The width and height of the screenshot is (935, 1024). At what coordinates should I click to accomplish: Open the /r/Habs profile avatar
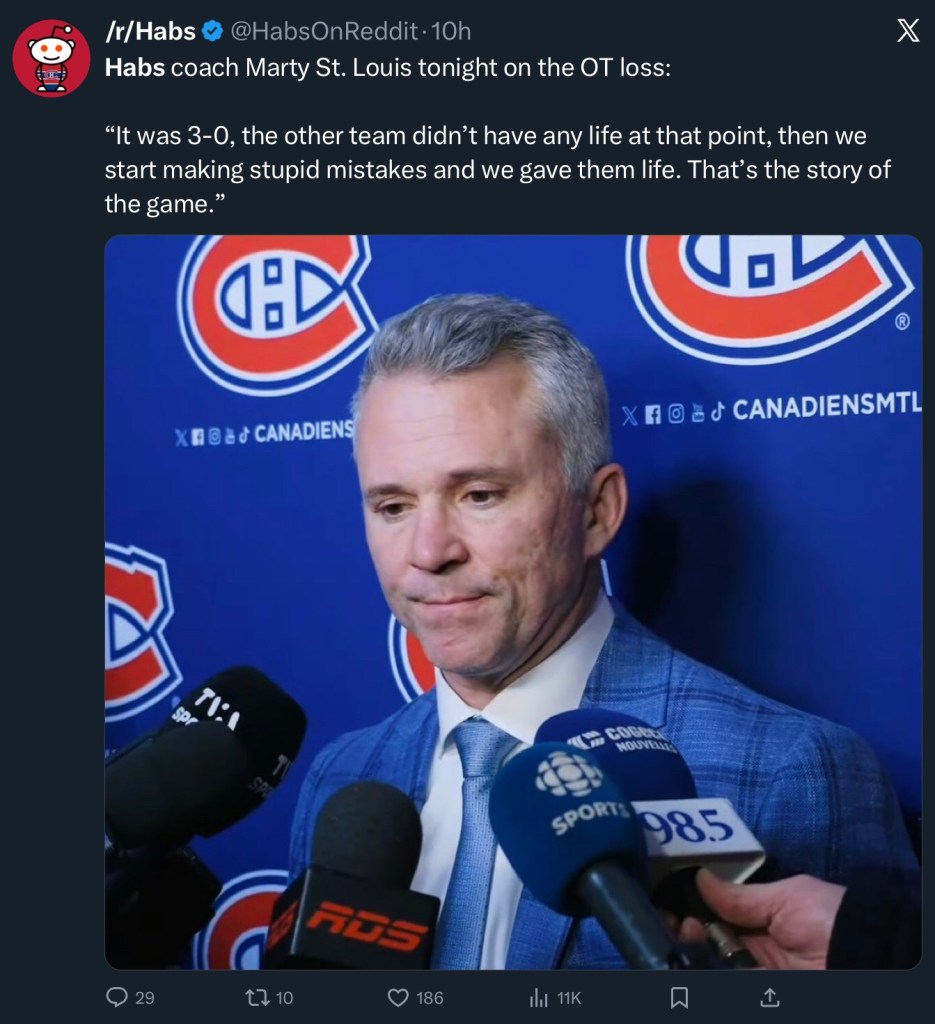(x=51, y=58)
